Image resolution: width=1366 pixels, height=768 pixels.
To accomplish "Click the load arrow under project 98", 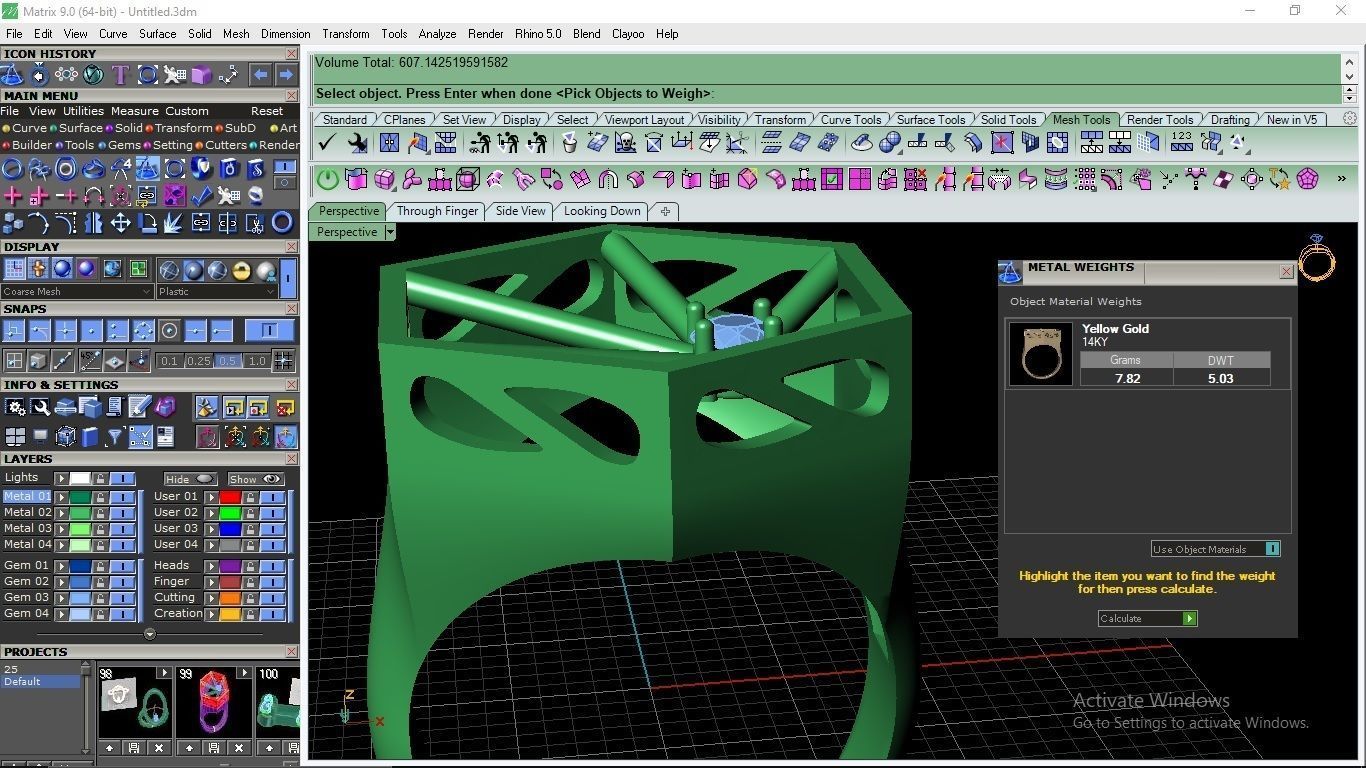I will pos(109,748).
